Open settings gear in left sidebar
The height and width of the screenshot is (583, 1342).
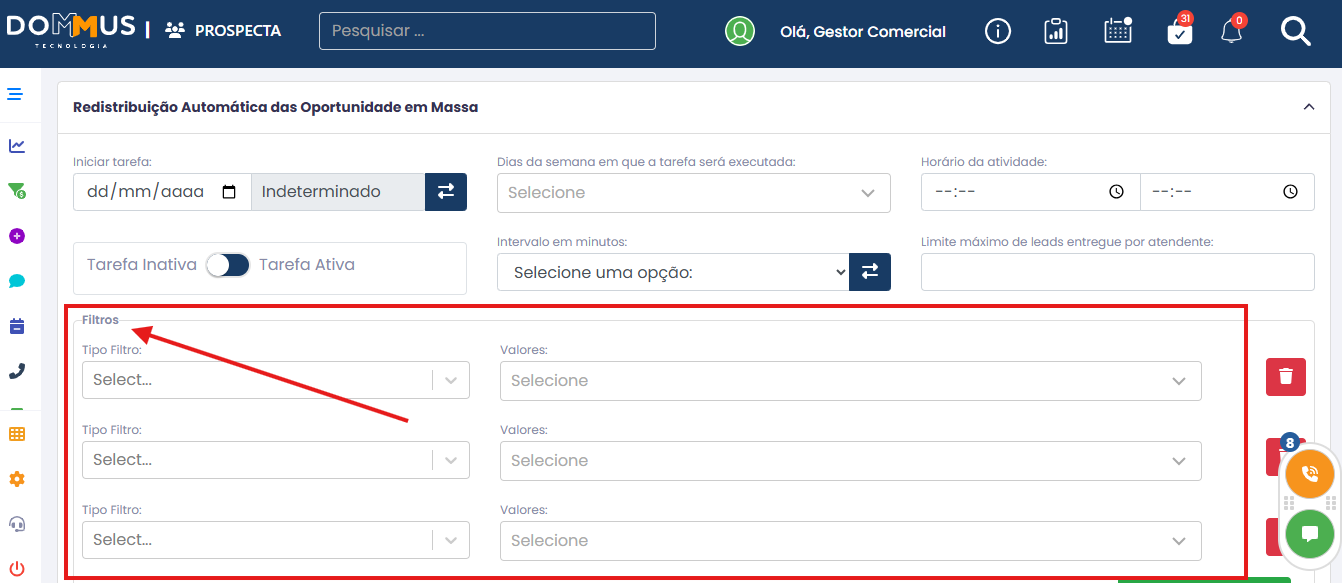click(16, 479)
